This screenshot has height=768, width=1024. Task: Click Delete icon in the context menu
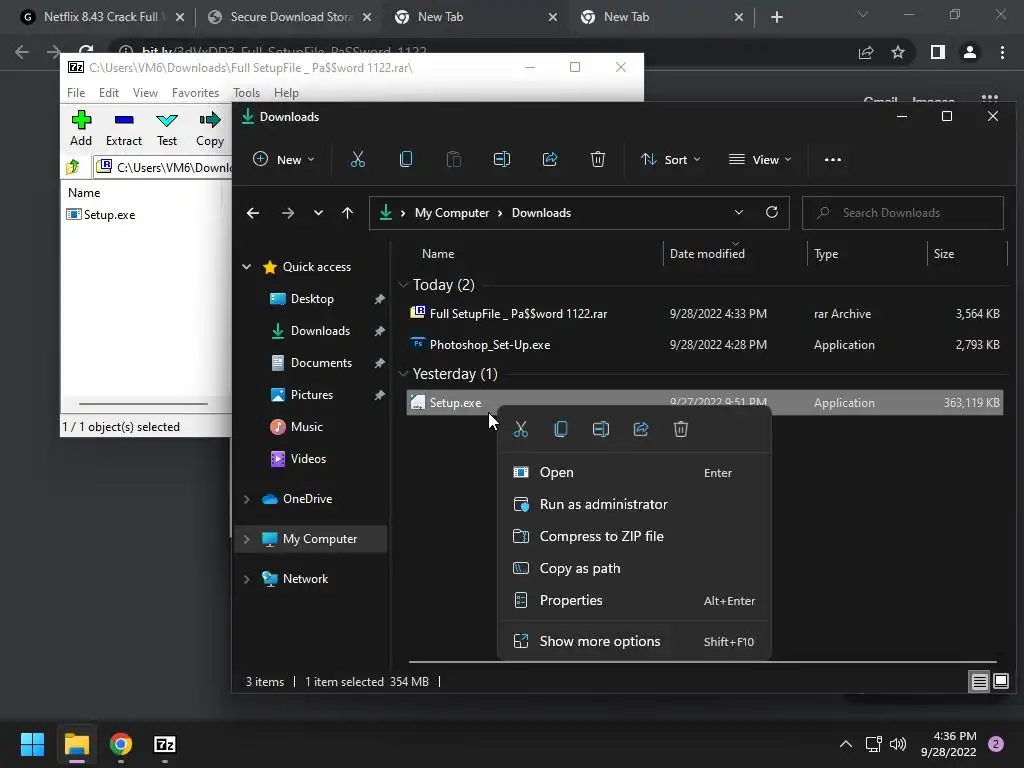pos(680,429)
